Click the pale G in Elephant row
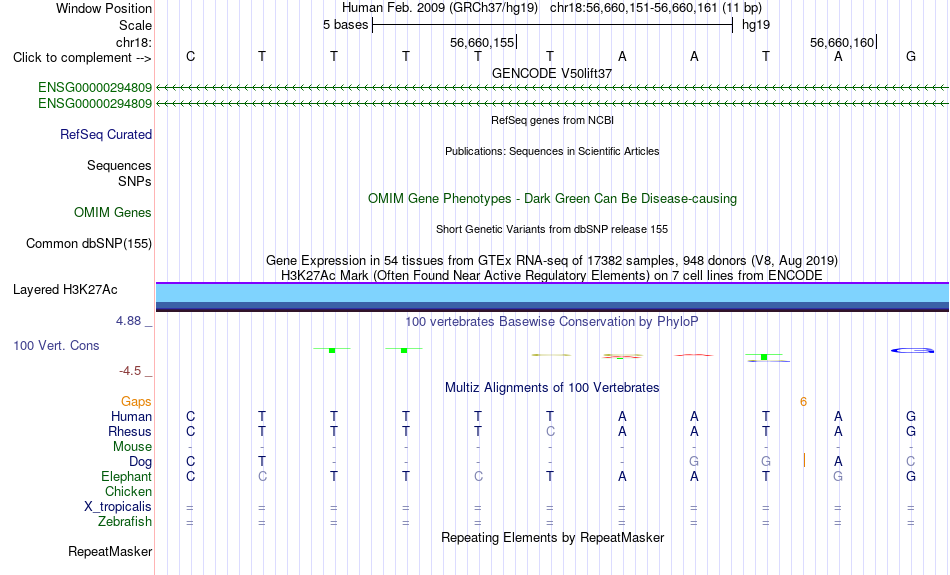This screenshot has height=575, width=950. tap(838, 477)
